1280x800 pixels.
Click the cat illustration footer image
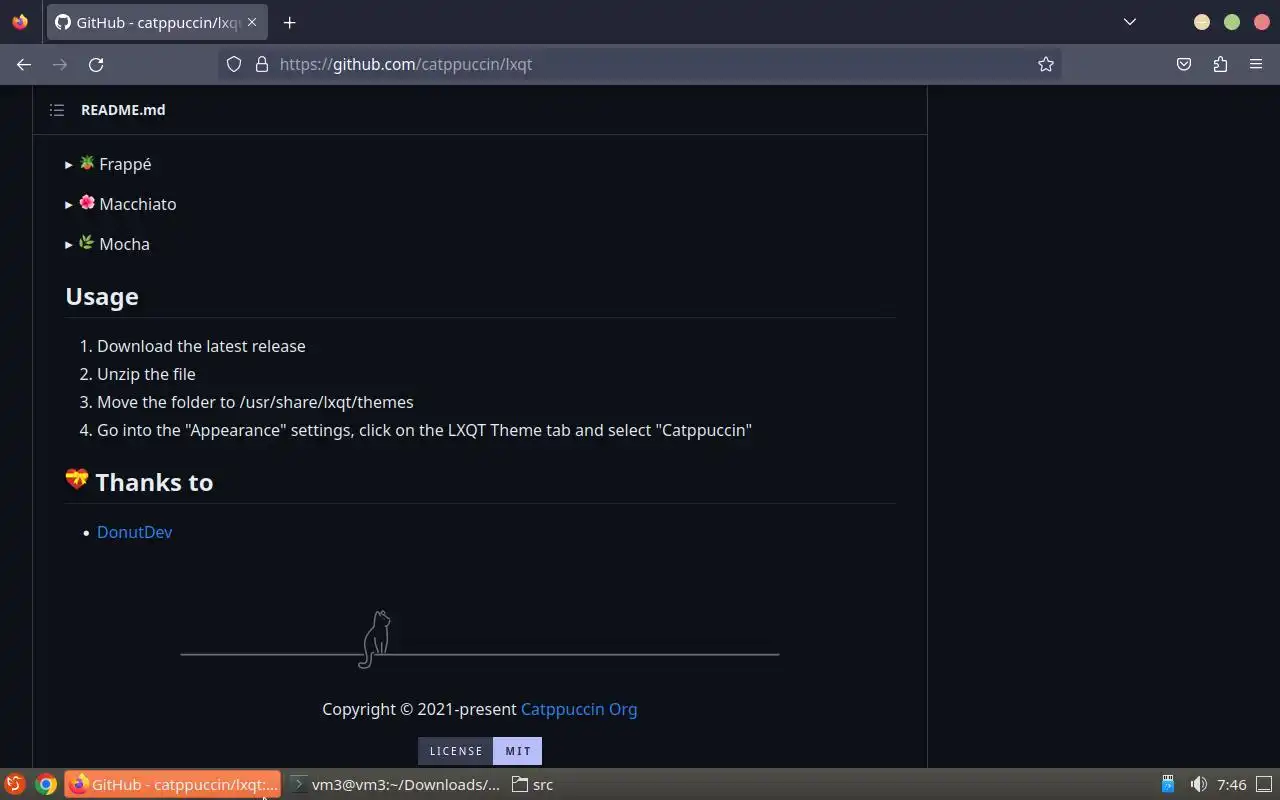(x=480, y=640)
